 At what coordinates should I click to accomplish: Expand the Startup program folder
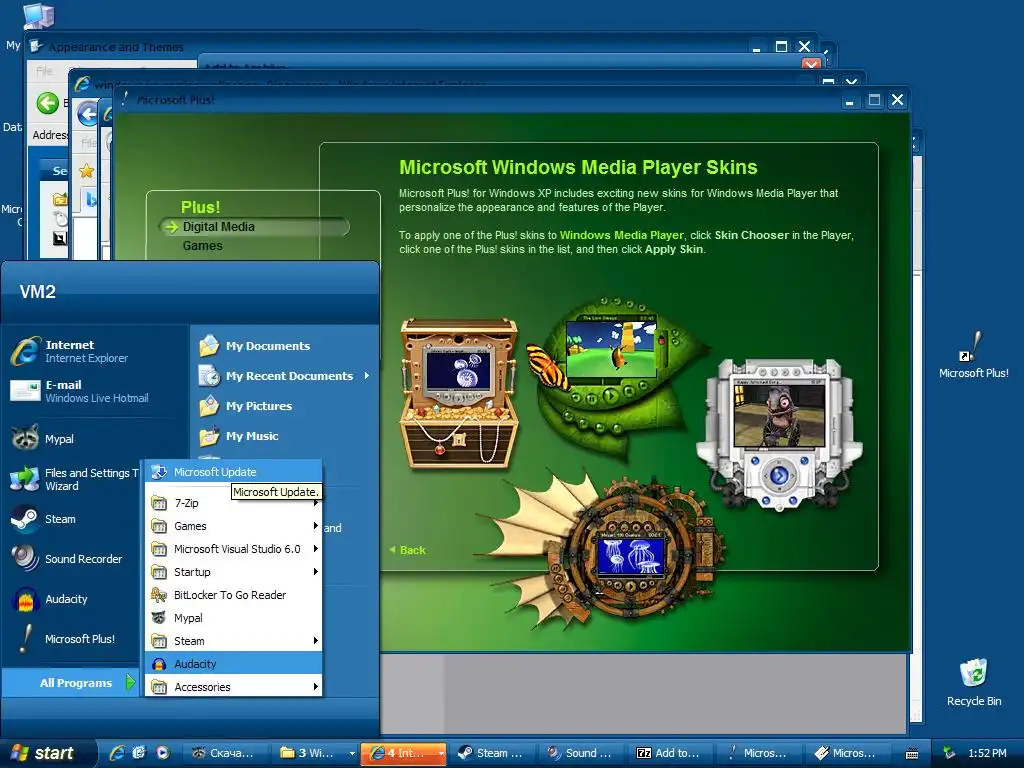tap(233, 571)
